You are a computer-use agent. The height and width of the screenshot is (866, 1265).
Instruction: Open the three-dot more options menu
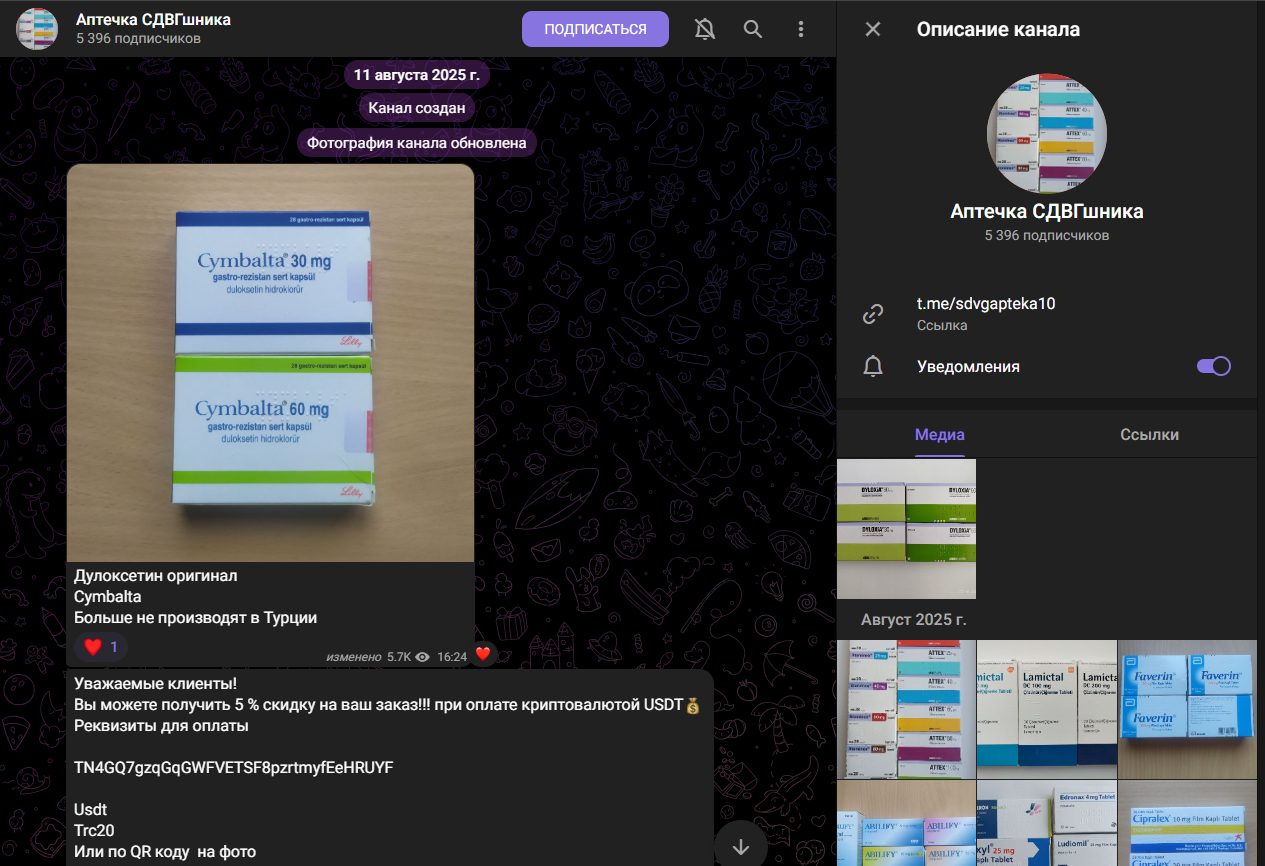coord(801,29)
